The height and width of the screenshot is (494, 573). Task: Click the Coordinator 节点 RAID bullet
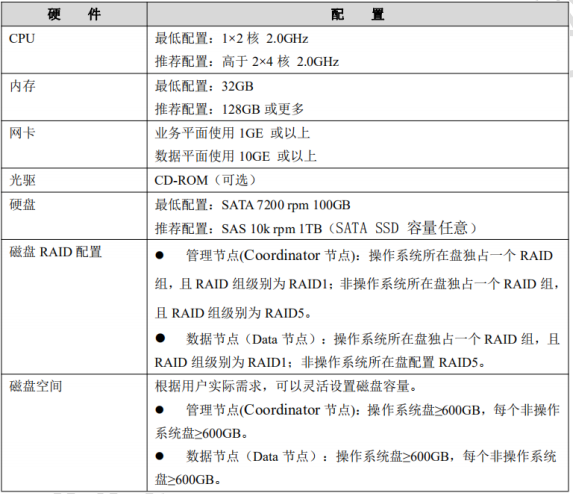357,284
